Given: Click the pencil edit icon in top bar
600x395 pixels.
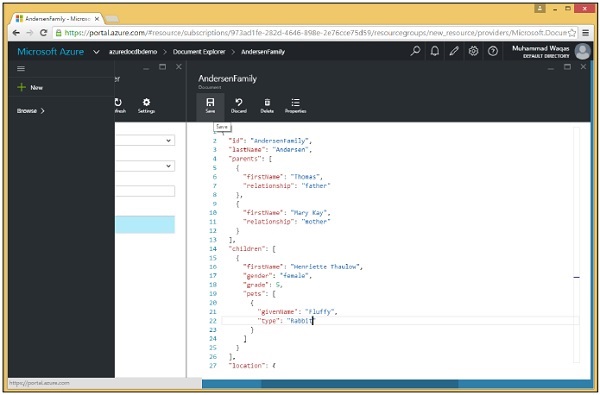Looking at the screenshot, I should tap(454, 51).
